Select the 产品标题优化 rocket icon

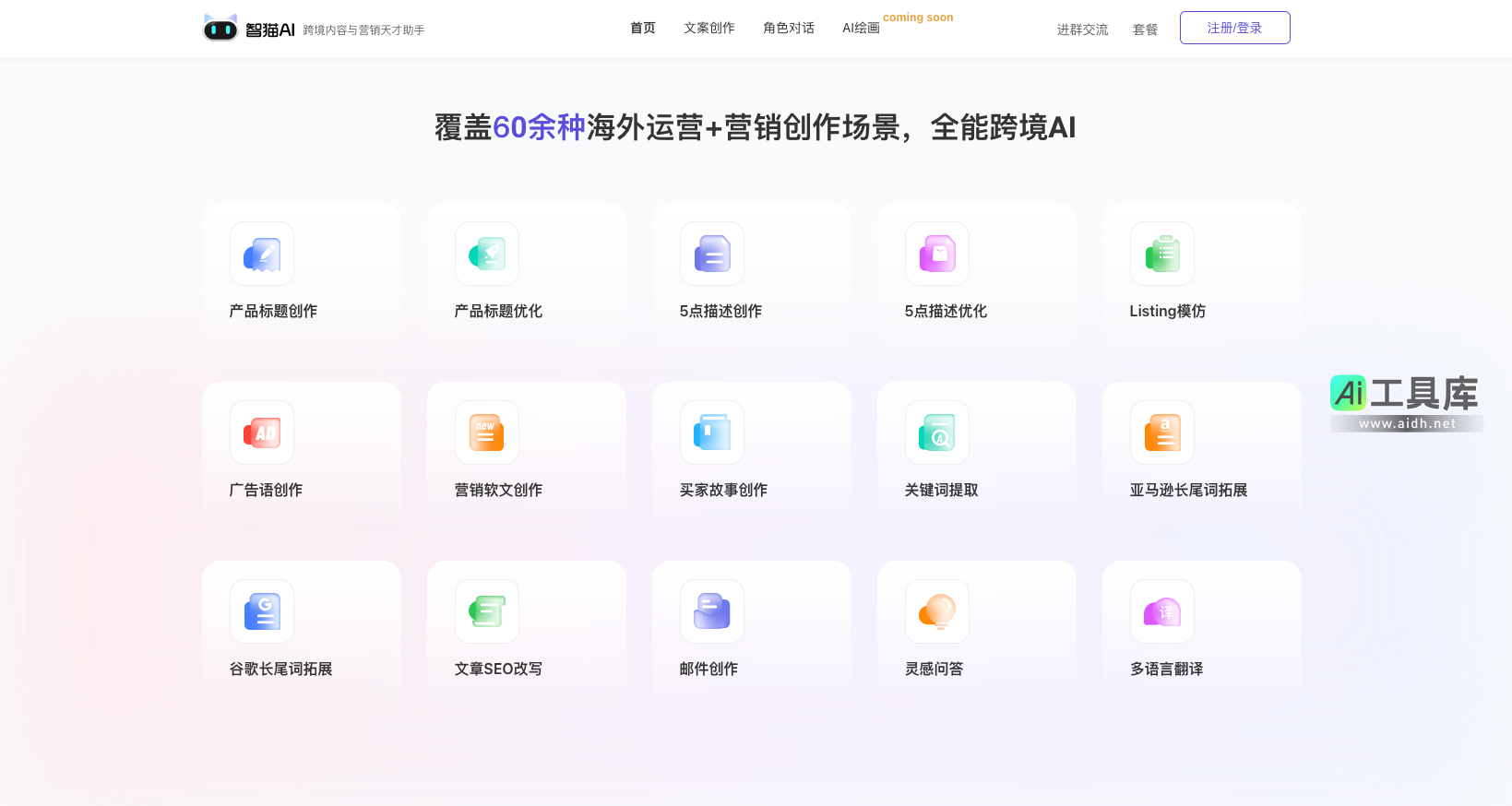click(x=487, y=254)
